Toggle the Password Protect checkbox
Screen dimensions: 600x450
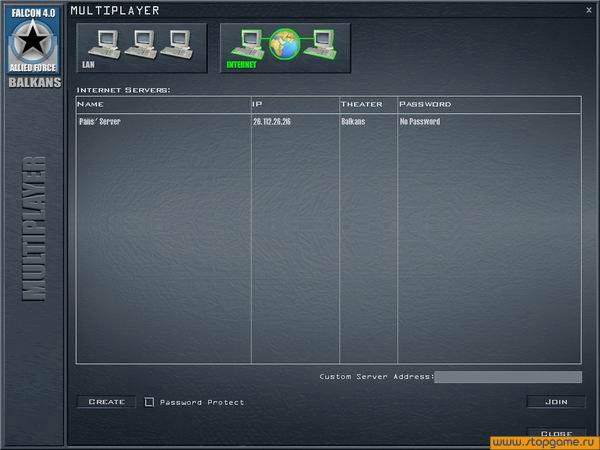pyautogui.click(x=149, y=402)
